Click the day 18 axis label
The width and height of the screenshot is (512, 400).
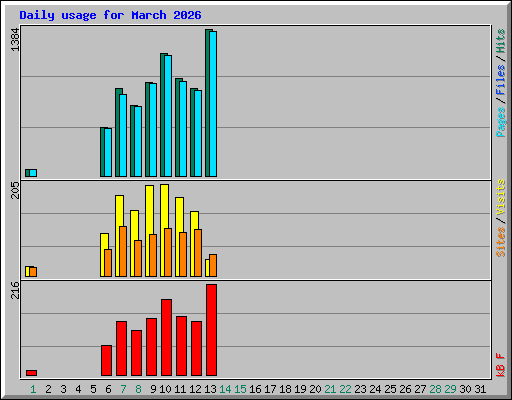coord(285,389)
